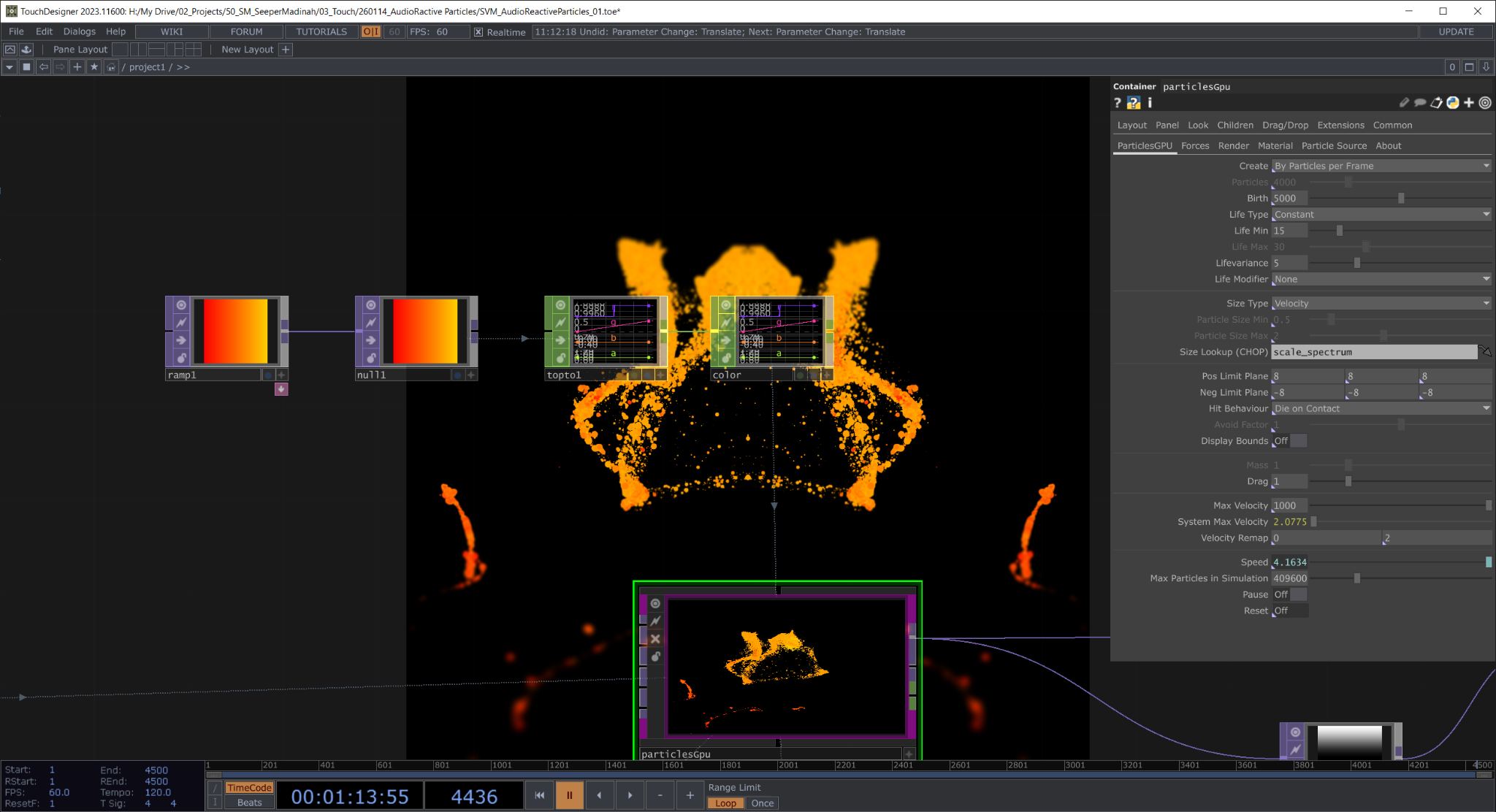The height and width of the screenshot is (812, 1496).
Task: Select the two-column split pane layout icon
Action: point(137,50)
